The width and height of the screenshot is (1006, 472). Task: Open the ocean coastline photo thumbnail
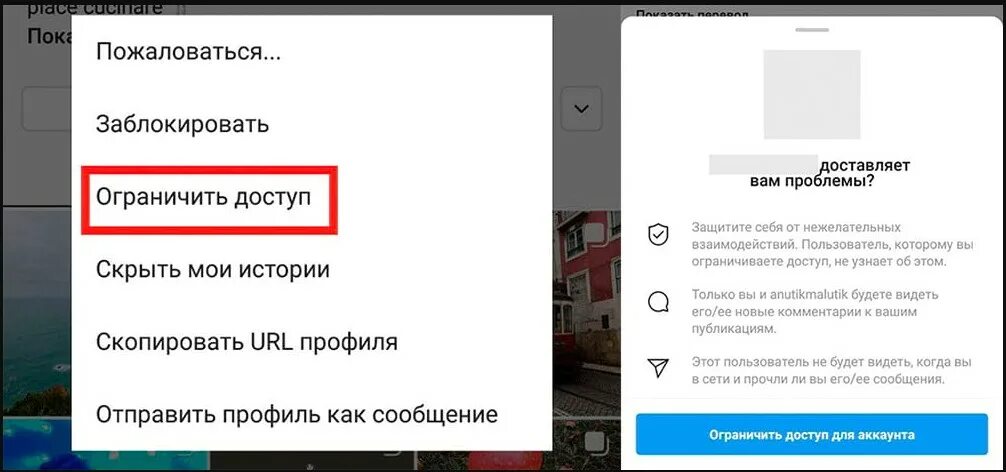37,311
